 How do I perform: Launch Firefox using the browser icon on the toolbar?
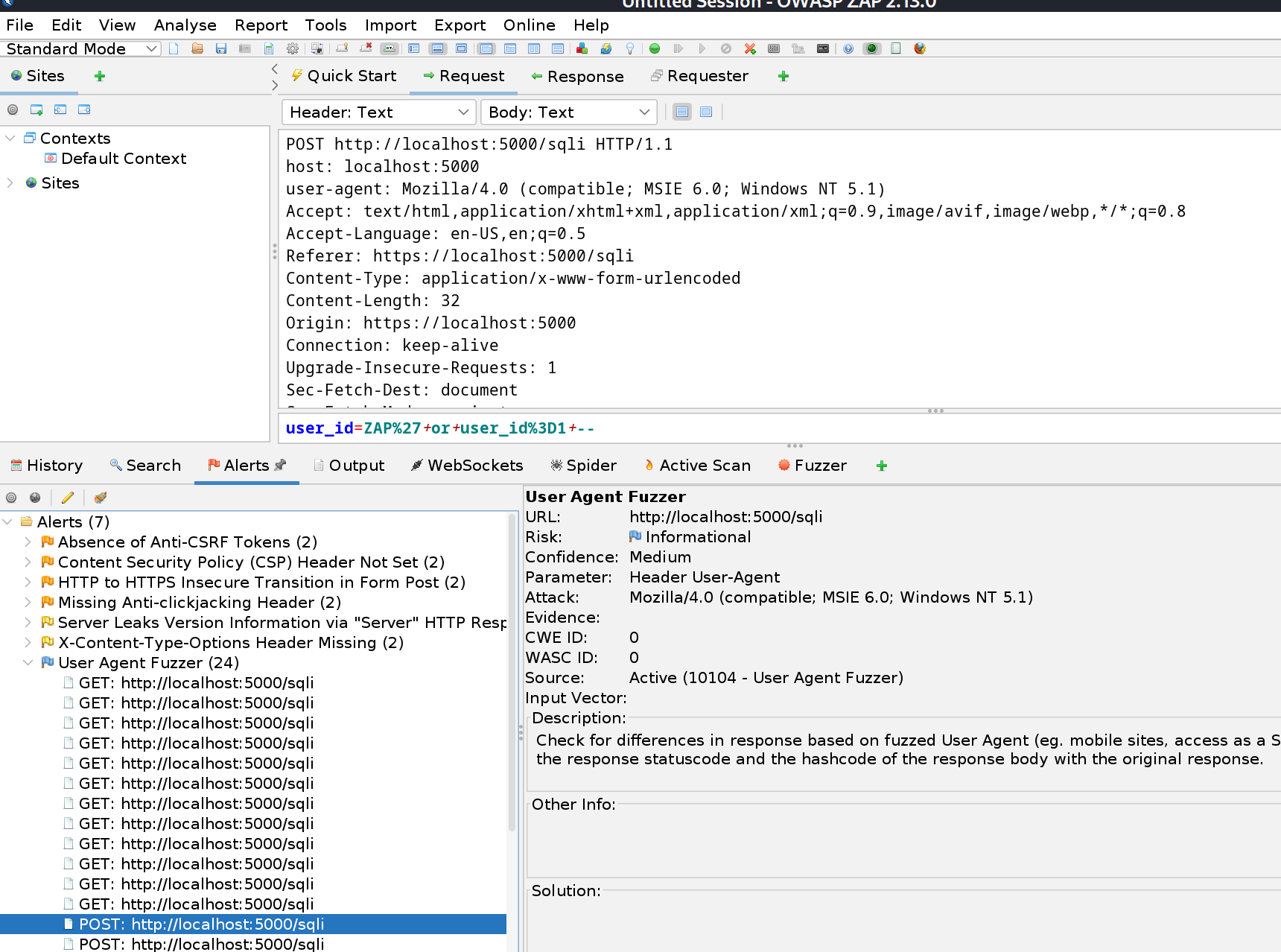919,48
